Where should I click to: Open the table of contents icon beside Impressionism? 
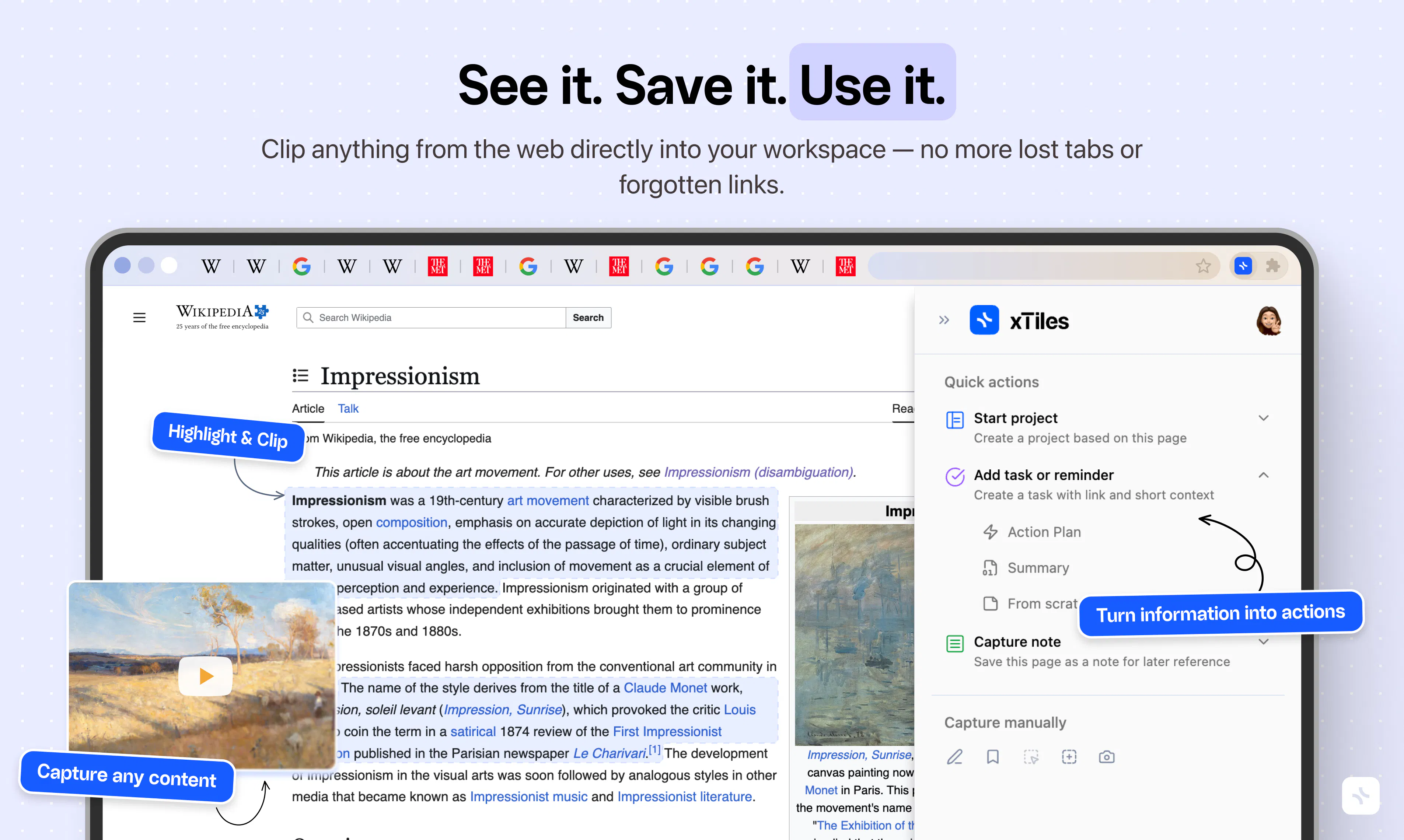pos(301,375)
